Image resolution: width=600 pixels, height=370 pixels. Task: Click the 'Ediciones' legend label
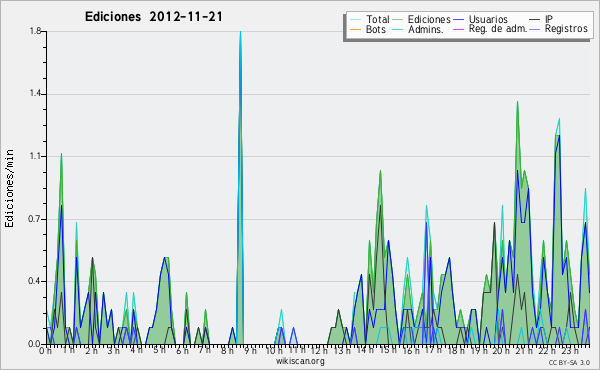click(x=429, y=19)
